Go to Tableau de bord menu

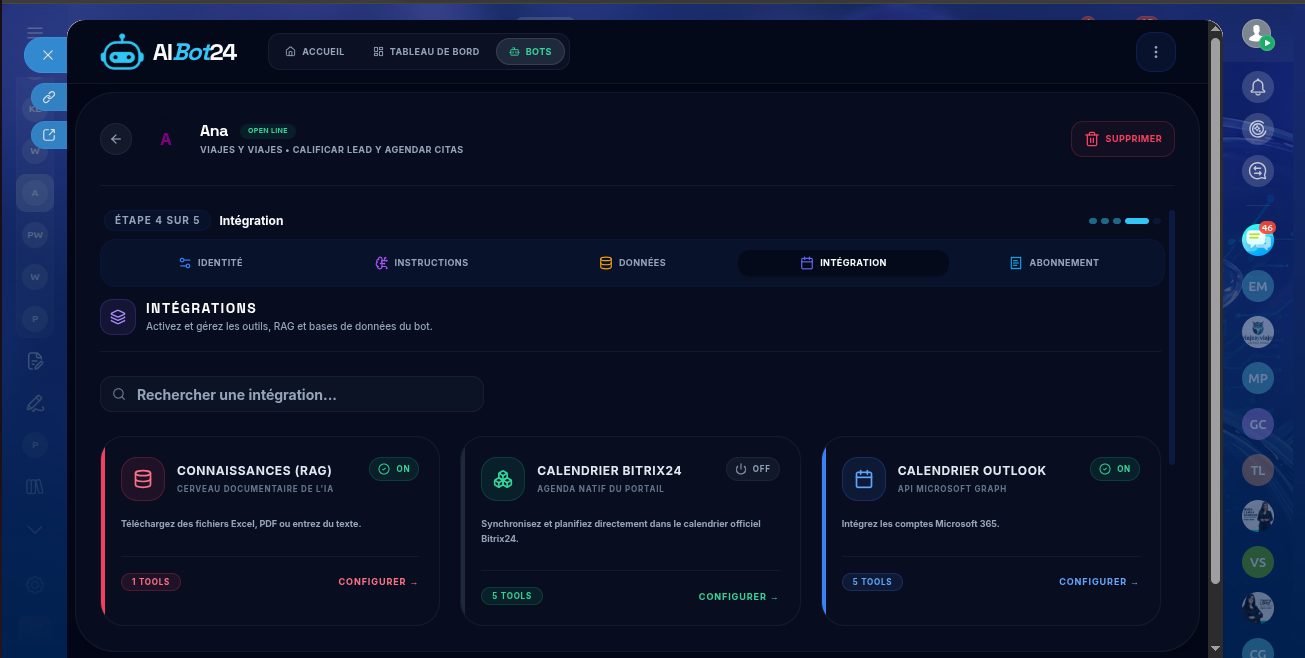click(x=425, y=52)
